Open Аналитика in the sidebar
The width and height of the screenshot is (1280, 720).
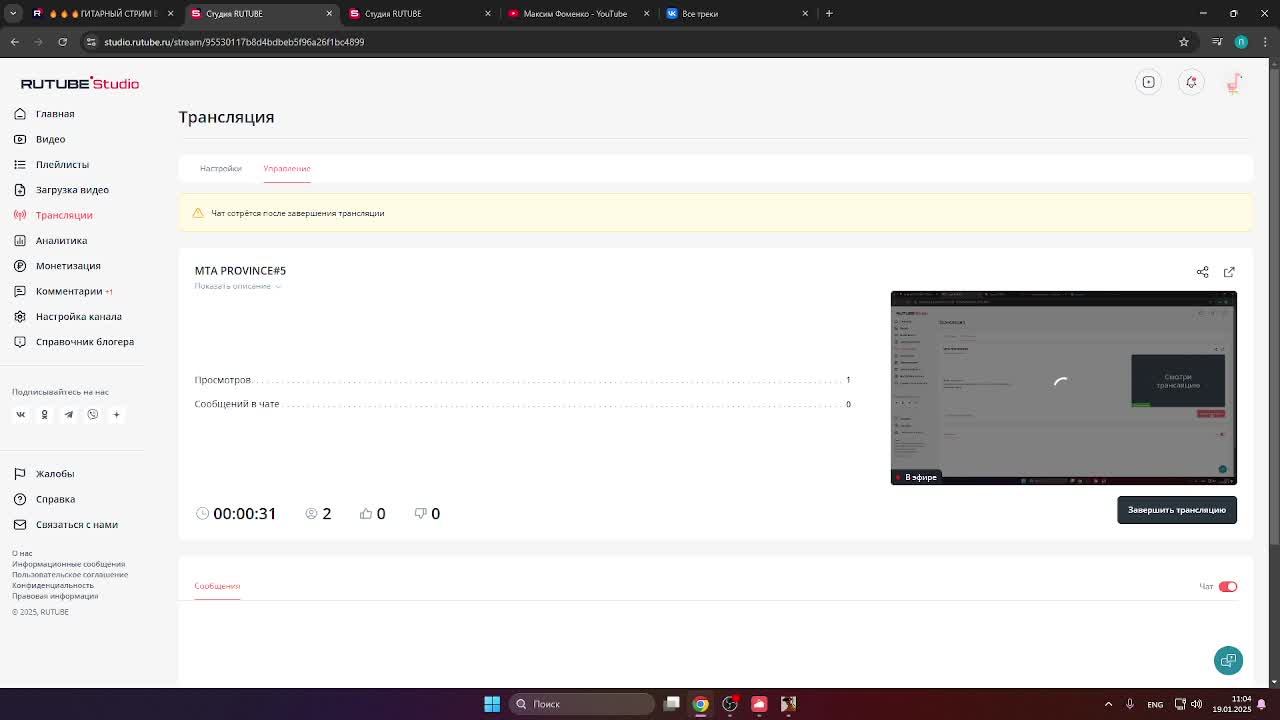[x=61, y=240]
